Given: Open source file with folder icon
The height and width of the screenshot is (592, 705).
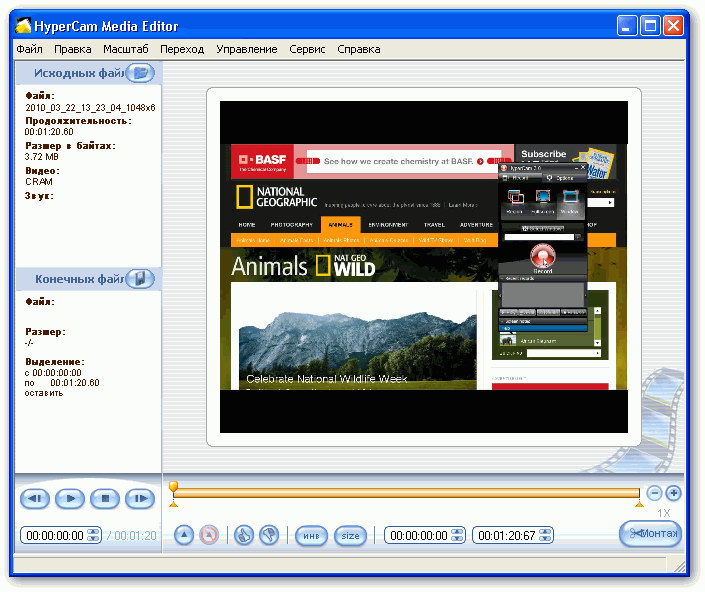Looking at the screenshot, I should tap(140, 73).
